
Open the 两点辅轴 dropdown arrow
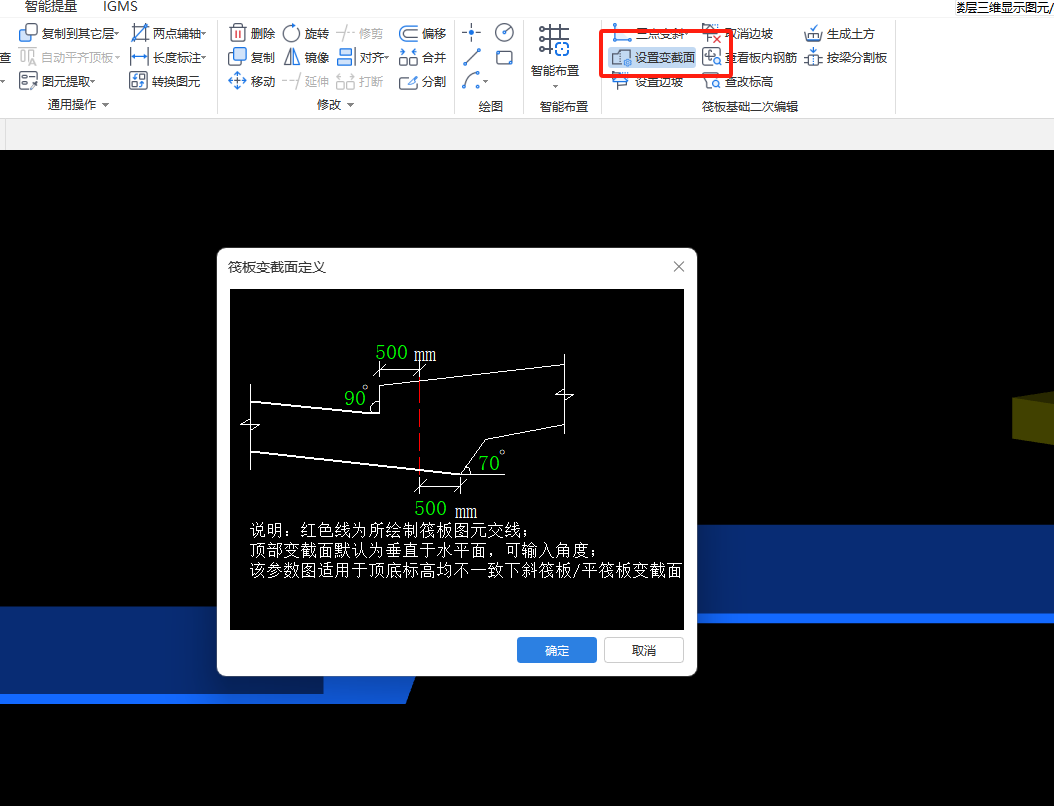pos(204,33)
